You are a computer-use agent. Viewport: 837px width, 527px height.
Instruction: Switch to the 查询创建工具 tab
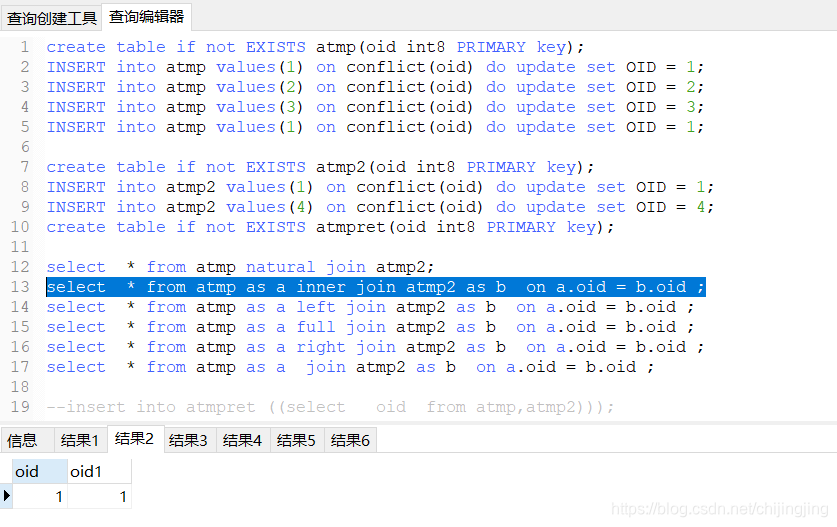click(x=51, y=18)
